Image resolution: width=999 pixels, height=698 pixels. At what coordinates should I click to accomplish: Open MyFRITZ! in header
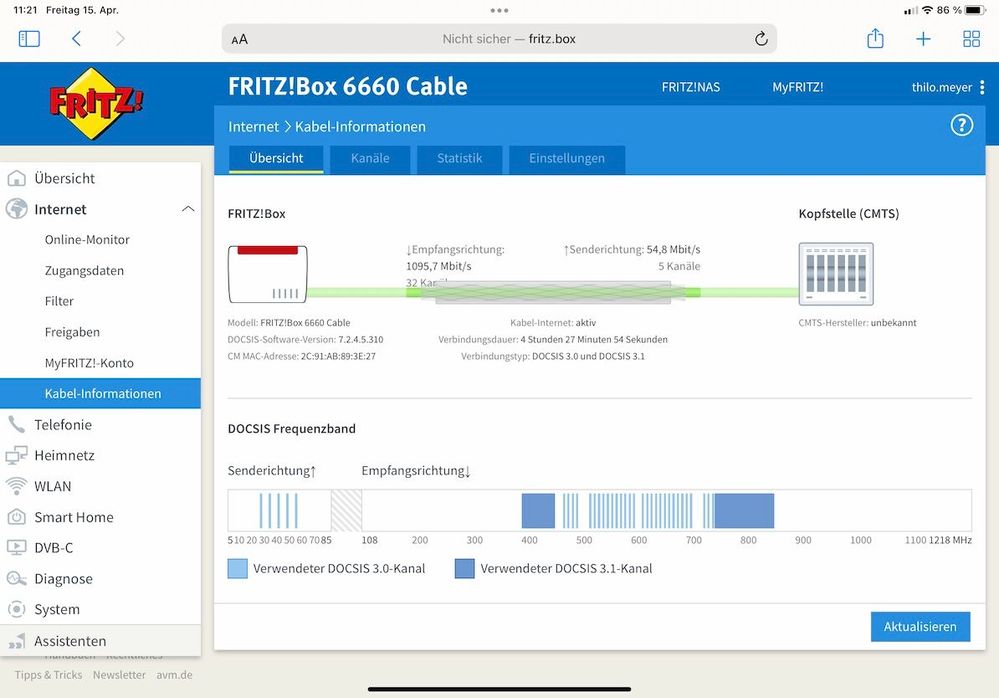pyautogui.click(x=798, y=87)
